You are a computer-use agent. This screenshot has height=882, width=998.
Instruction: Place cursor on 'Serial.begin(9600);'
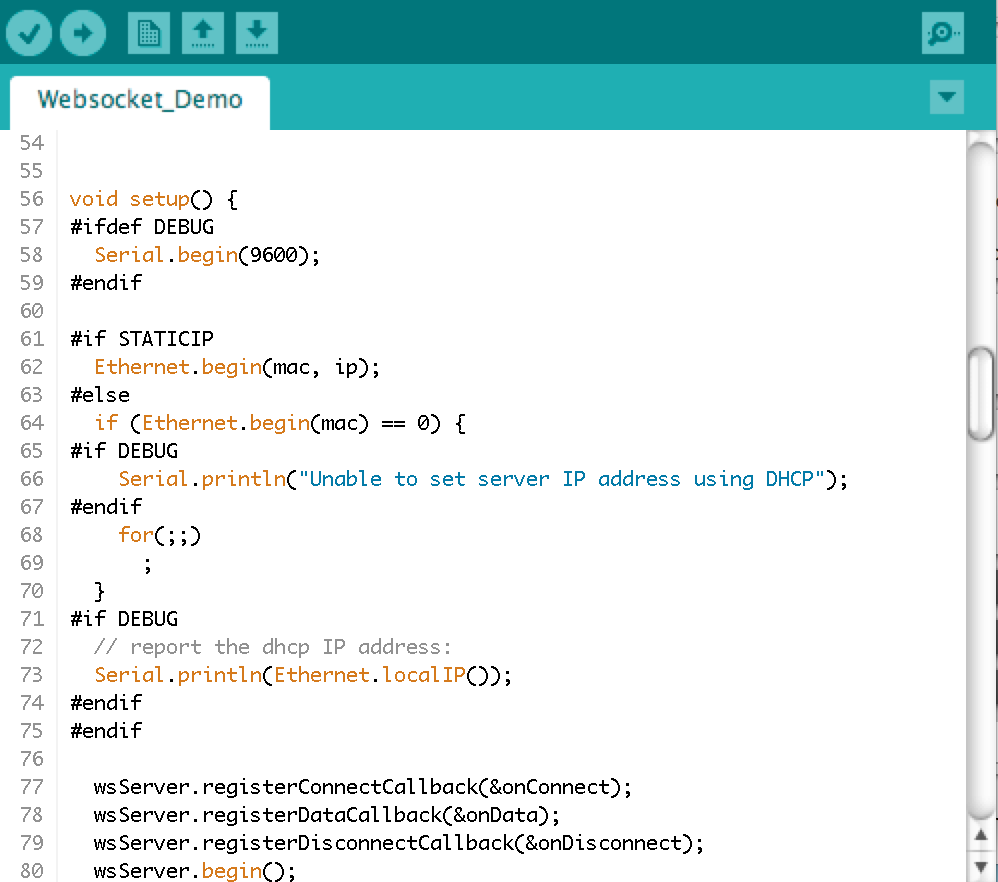(207, 255)
